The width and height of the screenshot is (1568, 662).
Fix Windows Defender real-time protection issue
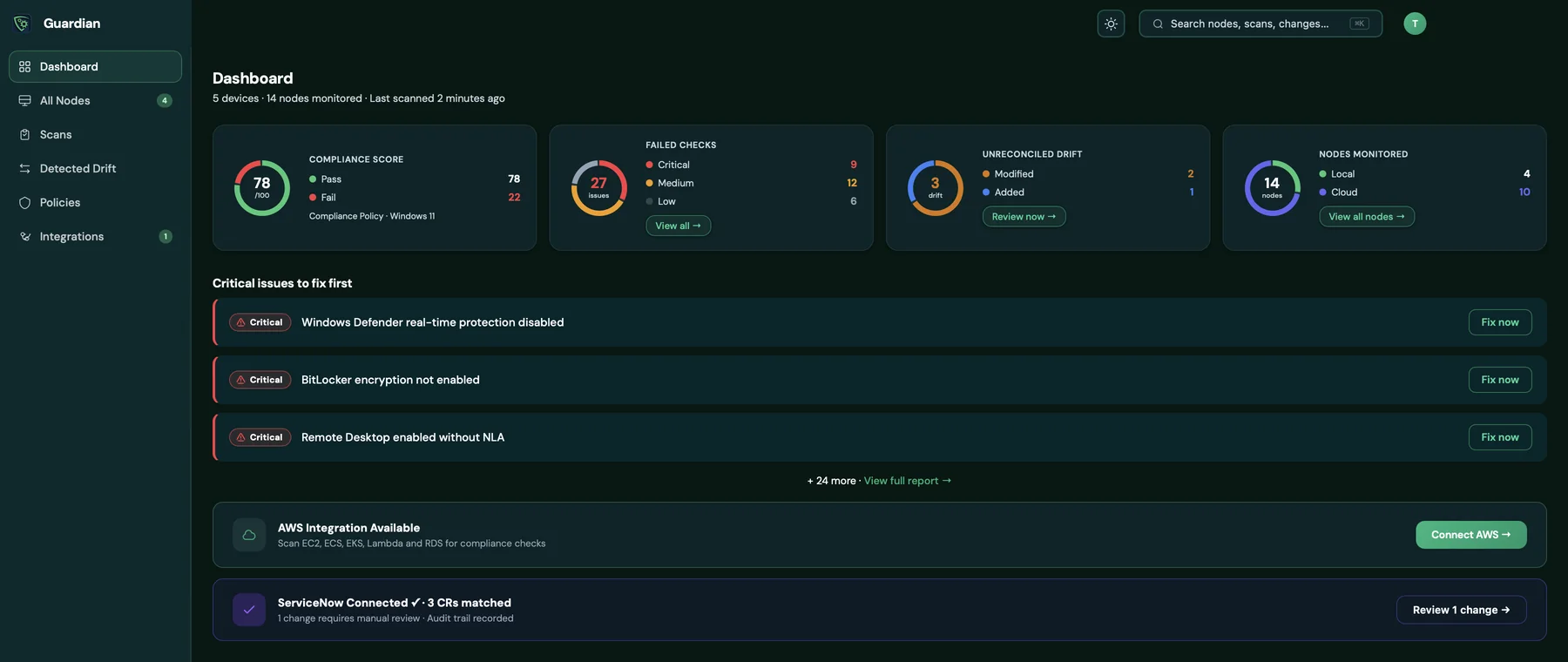[x=1500, y=322]
